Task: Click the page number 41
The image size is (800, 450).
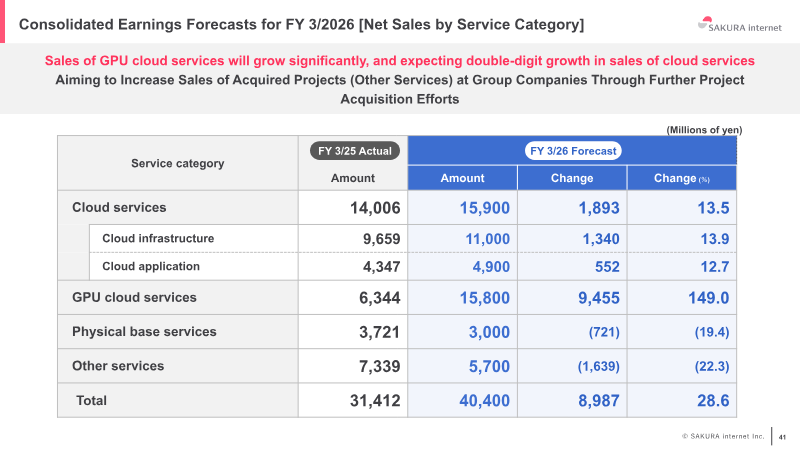Action: [x=782, y=437]
